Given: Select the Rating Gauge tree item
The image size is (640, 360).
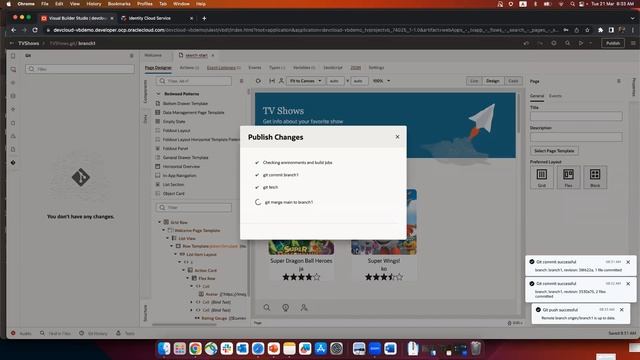Looking at the screenshot, I should pyautogui.click(x=220, y=318).
